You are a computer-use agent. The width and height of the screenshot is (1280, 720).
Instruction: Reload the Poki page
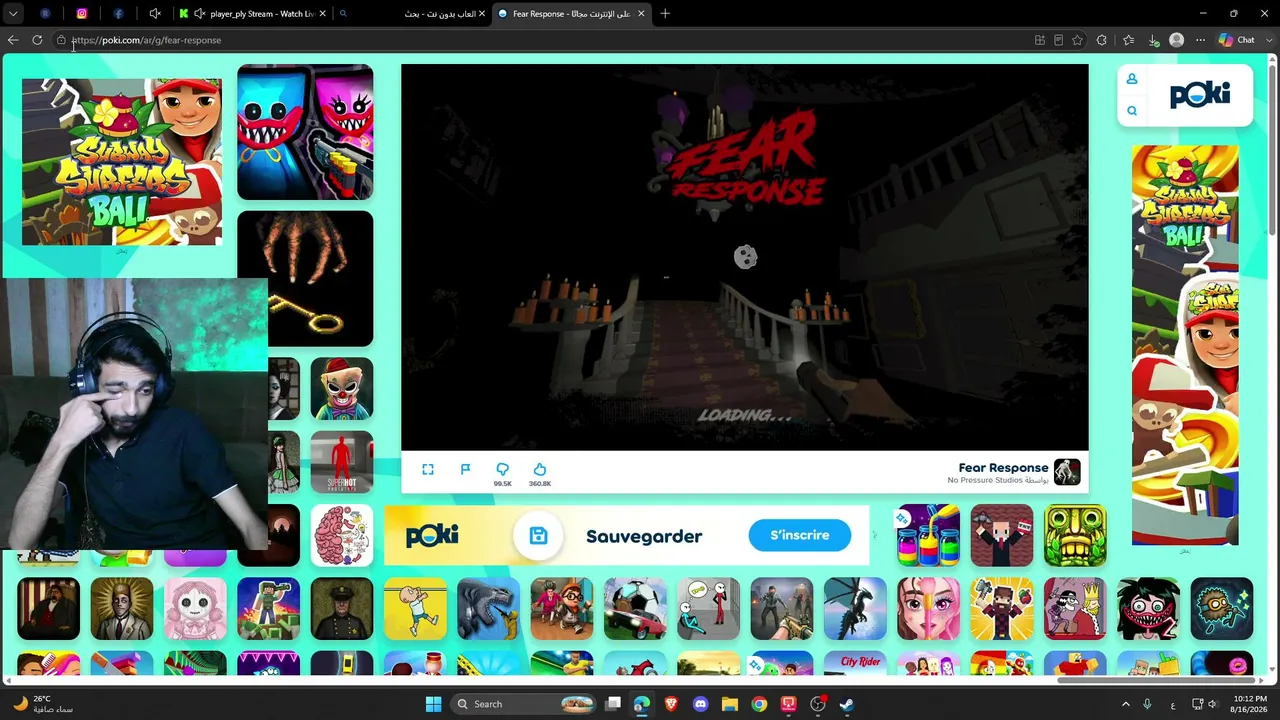(37, 40)
